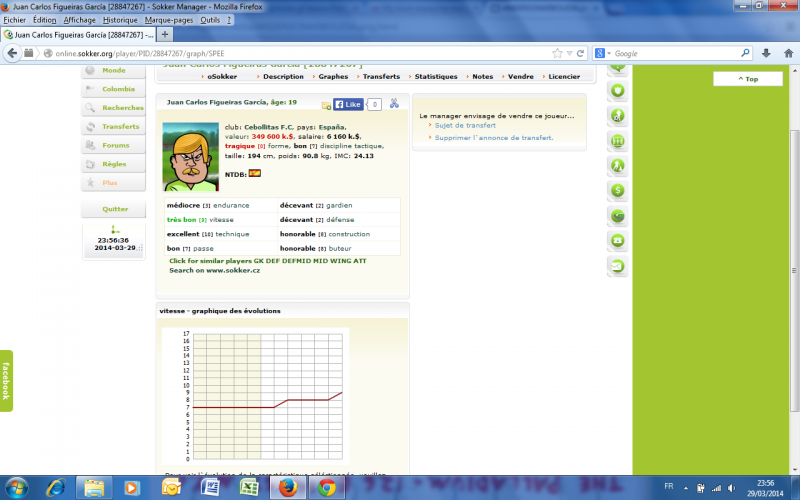Click the green shield sidebar icon
The image size is (800, 500).
click(618, 90)
